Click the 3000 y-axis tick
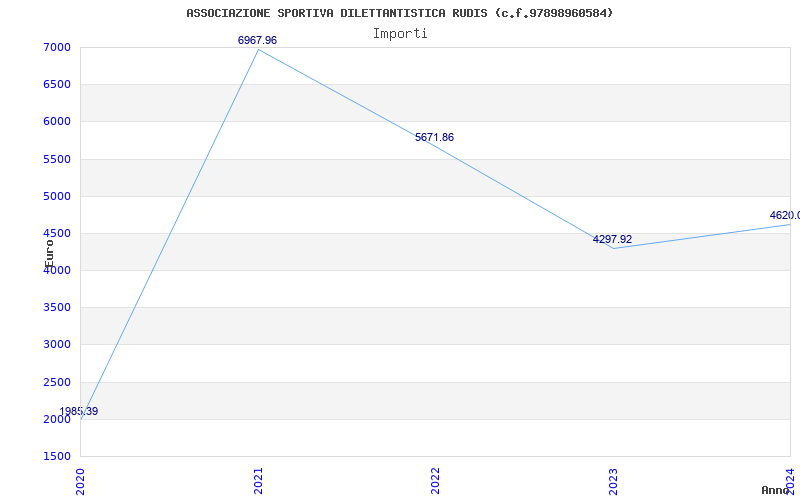Viewport: 800px width, 500px height. click(x=57, y=344)
